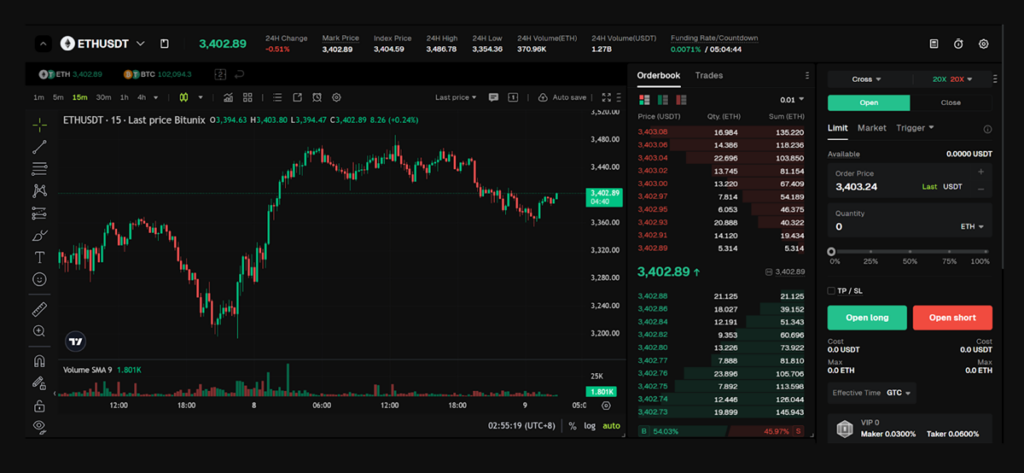Toggle hide all drawings eye icon

click(39, 427)
